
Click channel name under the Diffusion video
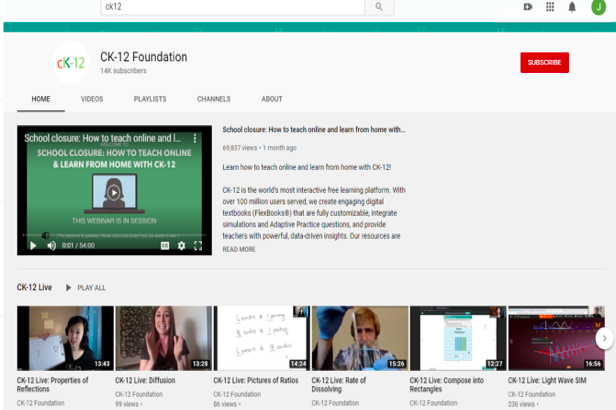139,394
